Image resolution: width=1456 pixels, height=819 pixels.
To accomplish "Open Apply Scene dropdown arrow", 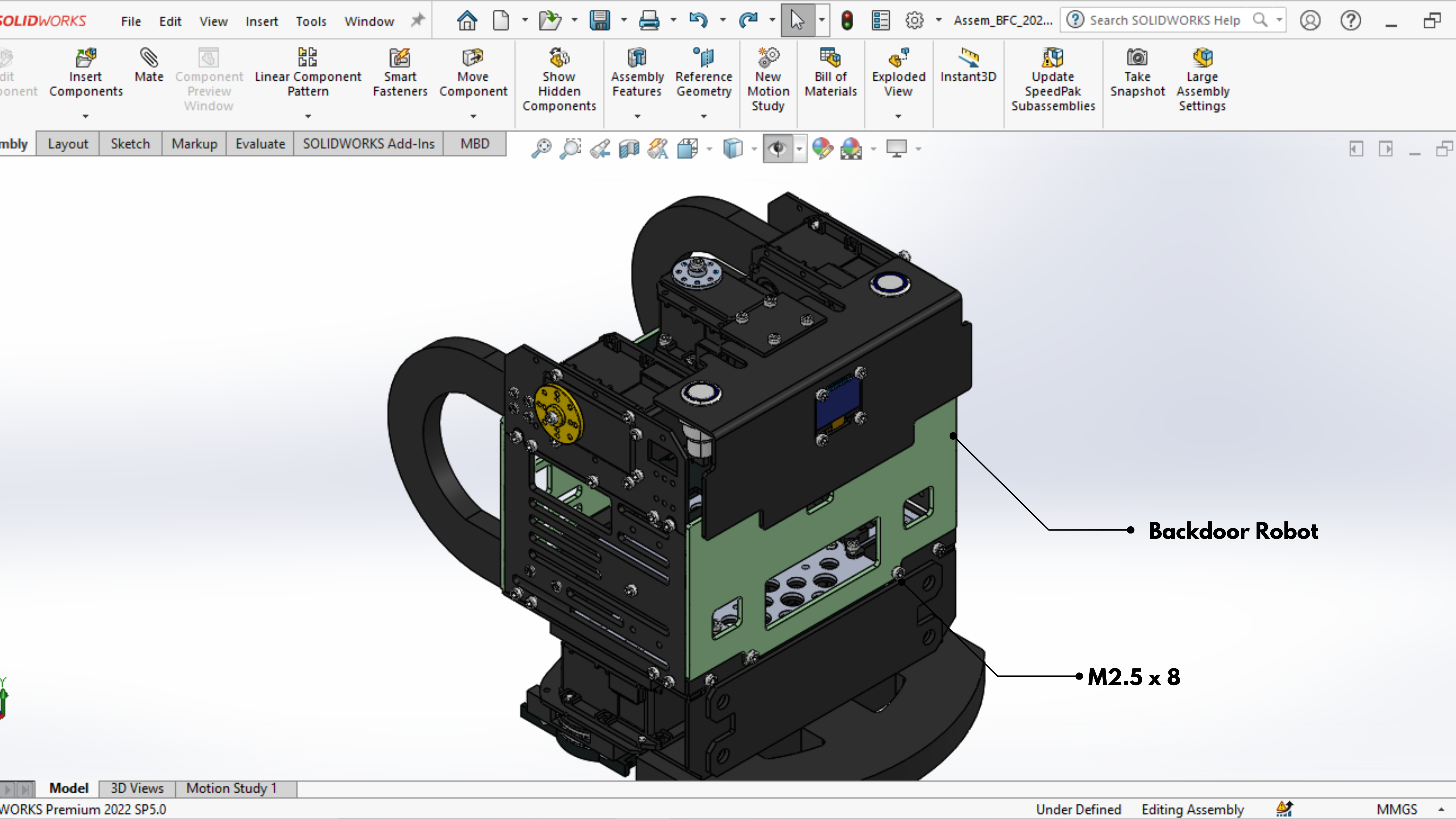I will click(x=873, y=149).
